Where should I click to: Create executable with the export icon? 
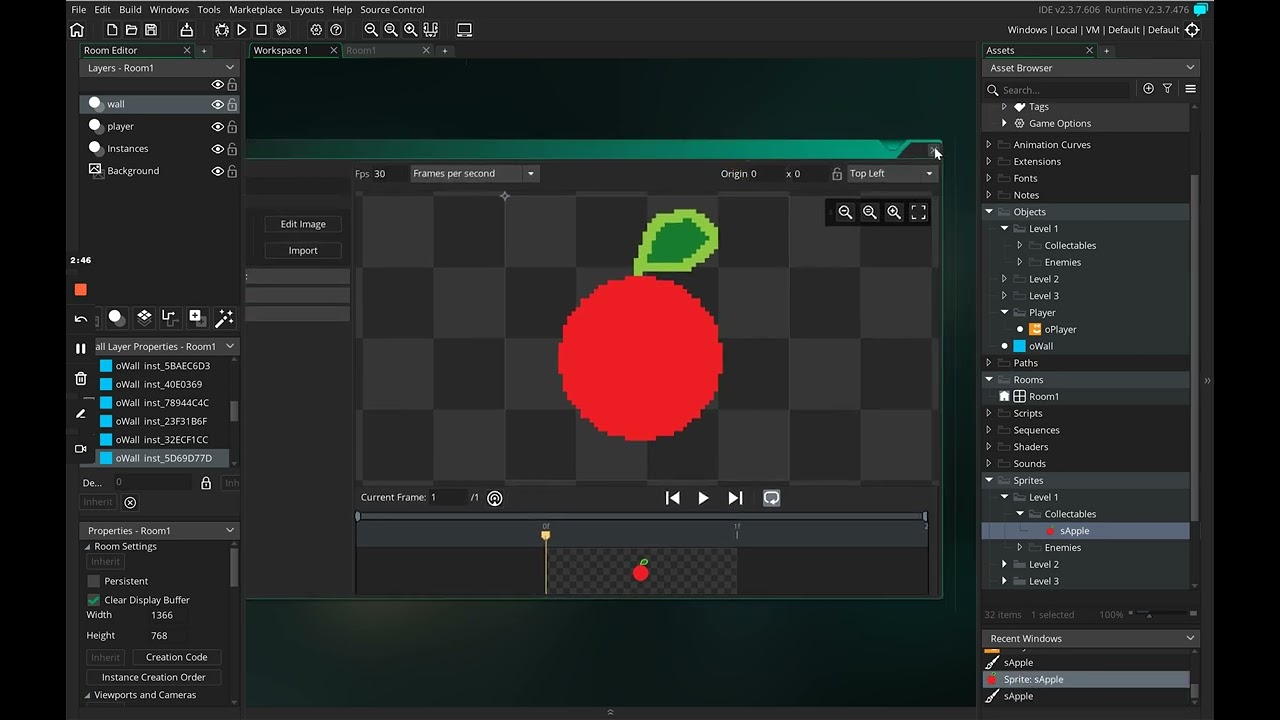186,30
